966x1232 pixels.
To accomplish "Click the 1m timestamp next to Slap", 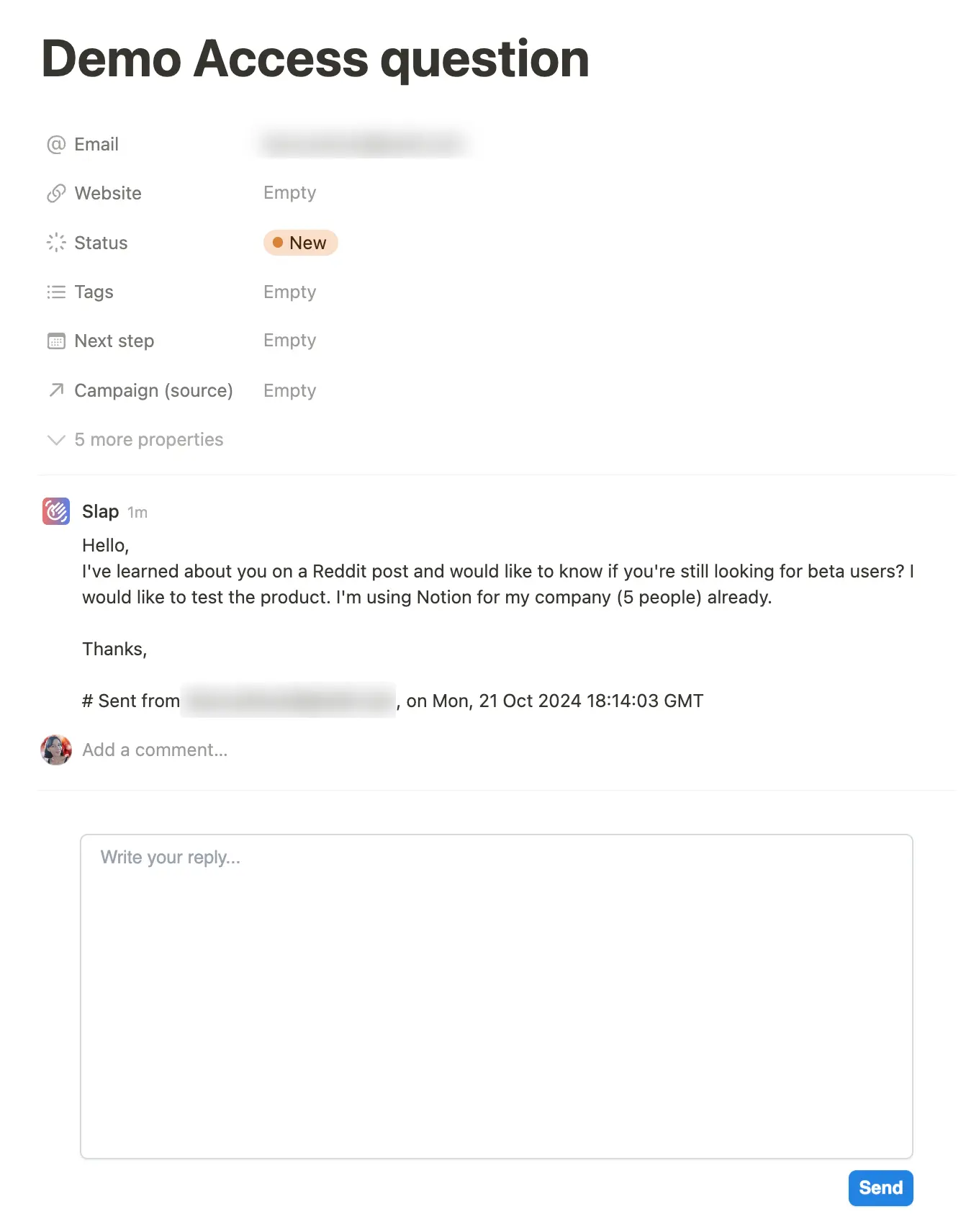I will tap(137, 512).
